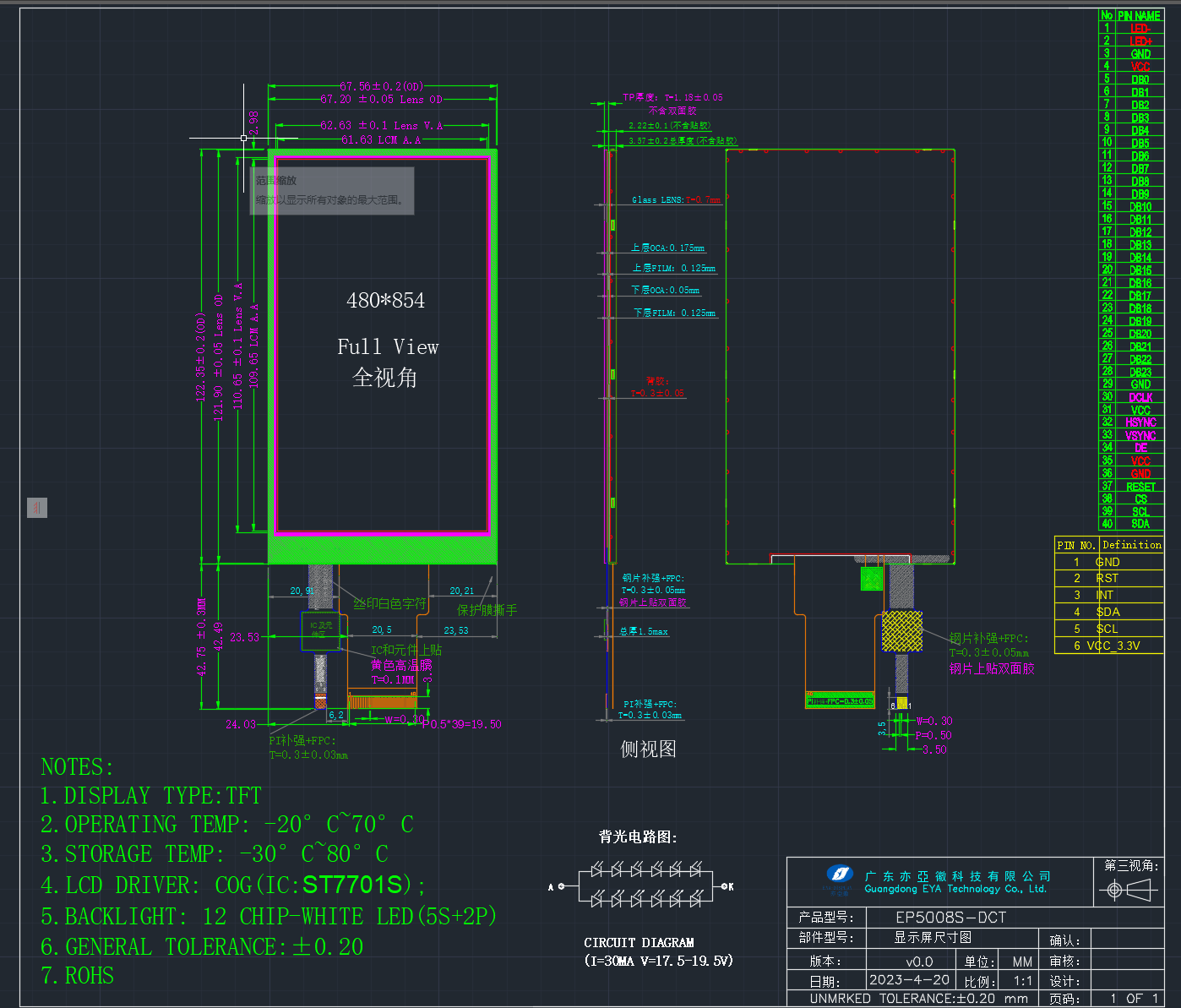The height and width of the screenshot is (1008, 1181).
Task: Select the "5.BACKLIGHT" note line
Action: (269, 917)
